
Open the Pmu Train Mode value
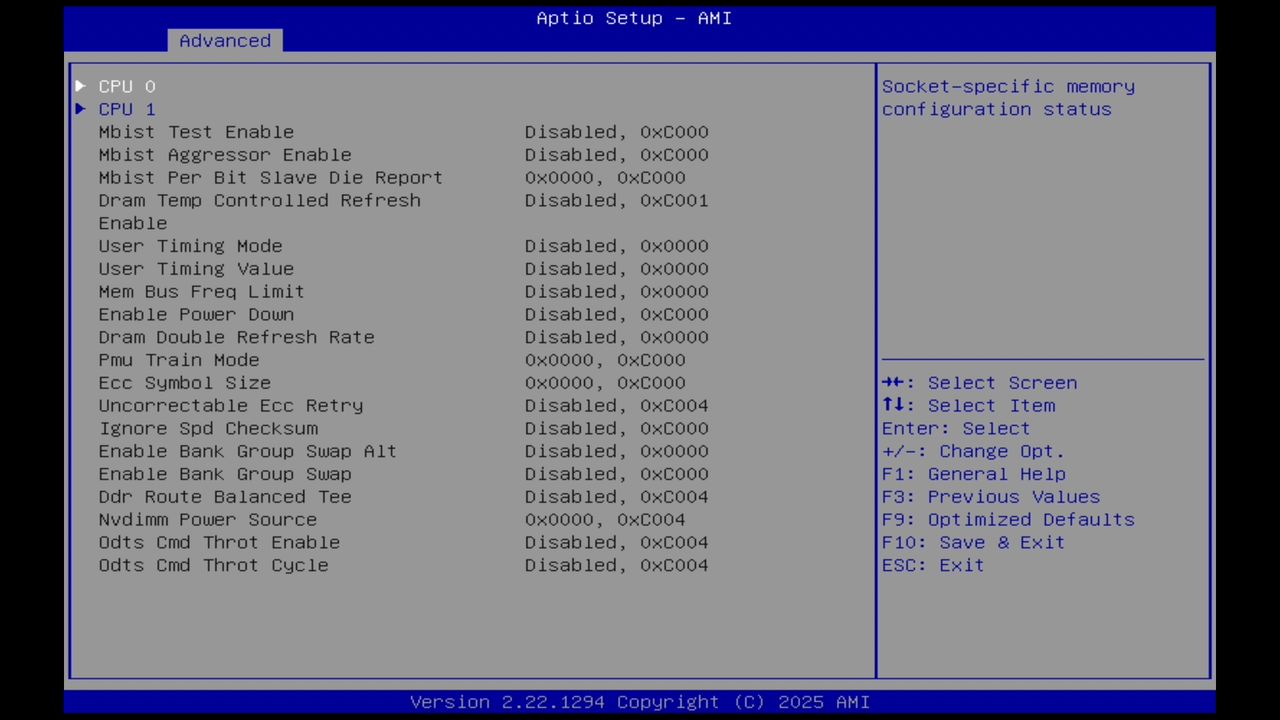point(178,359)
